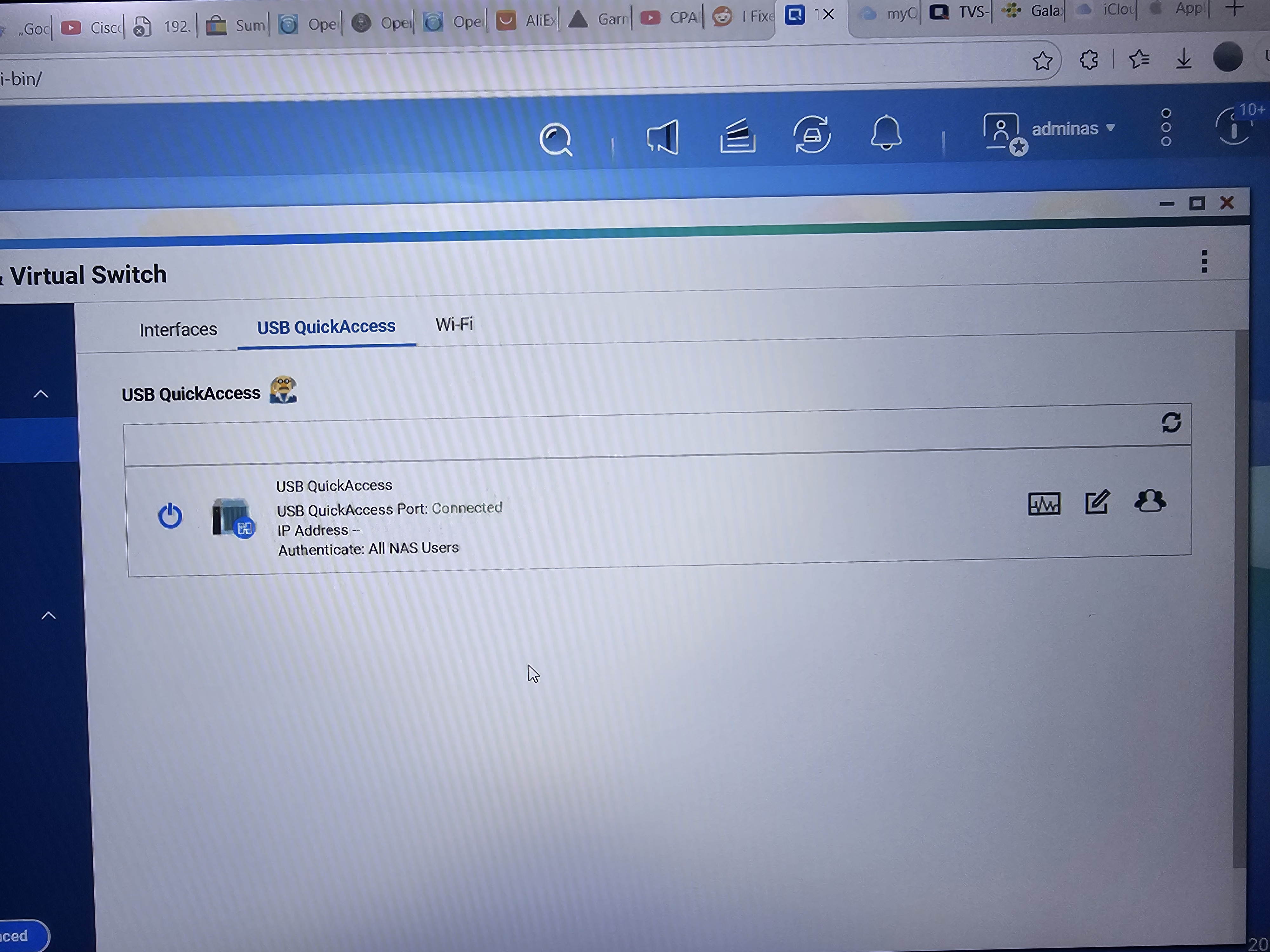Select the USB QuickAccess tab
This screenshot has height=952, width=1270.
click(326, 327)
